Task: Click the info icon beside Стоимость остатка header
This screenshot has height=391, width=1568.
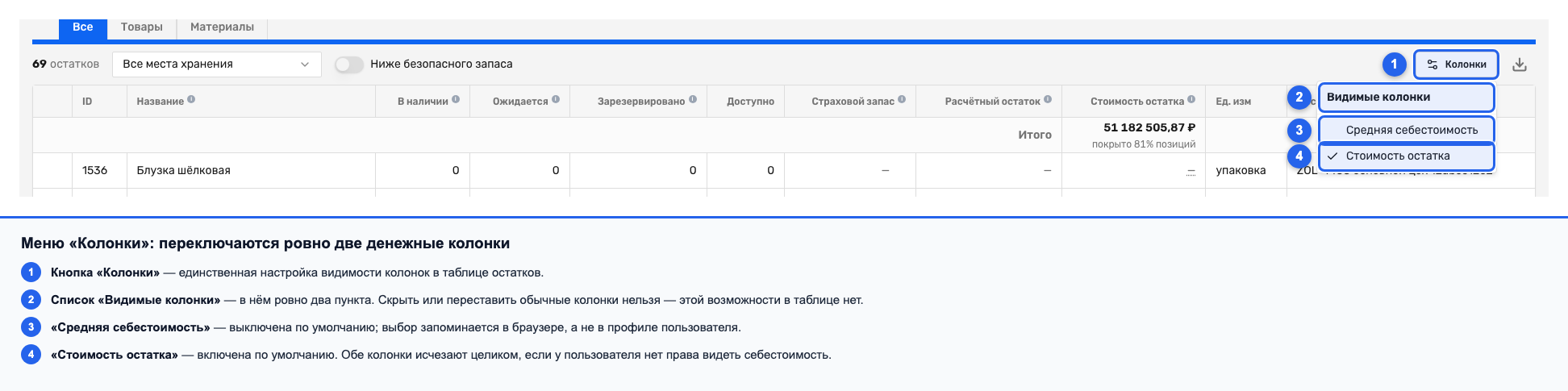Action: point(1191,100)
